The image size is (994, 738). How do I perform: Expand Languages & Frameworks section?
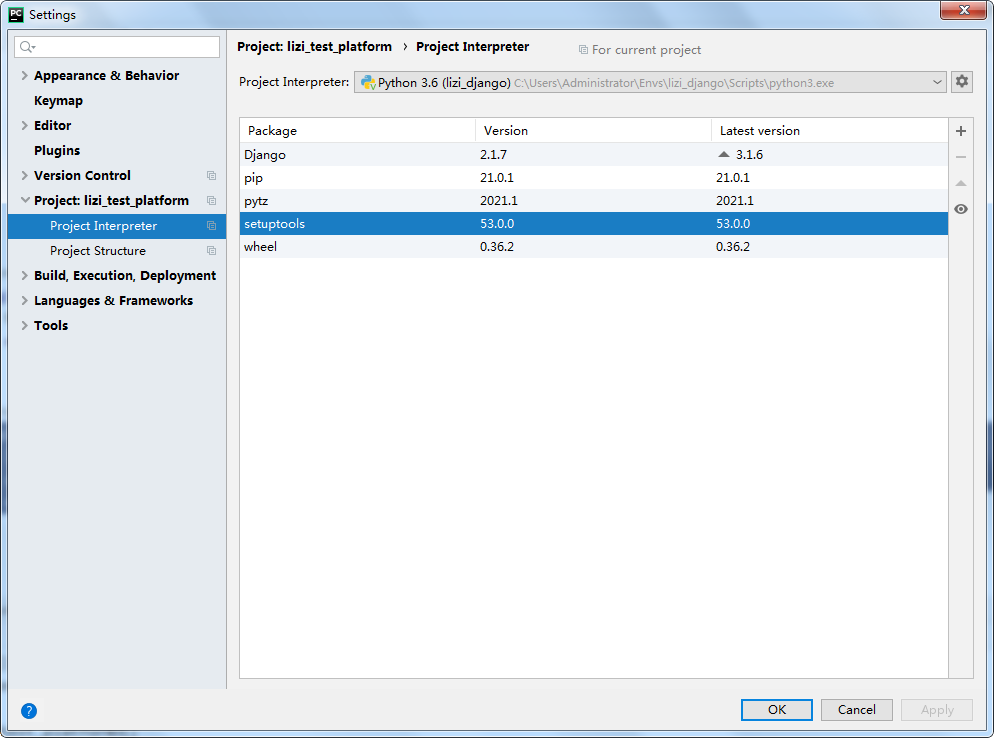click(24, 301)
